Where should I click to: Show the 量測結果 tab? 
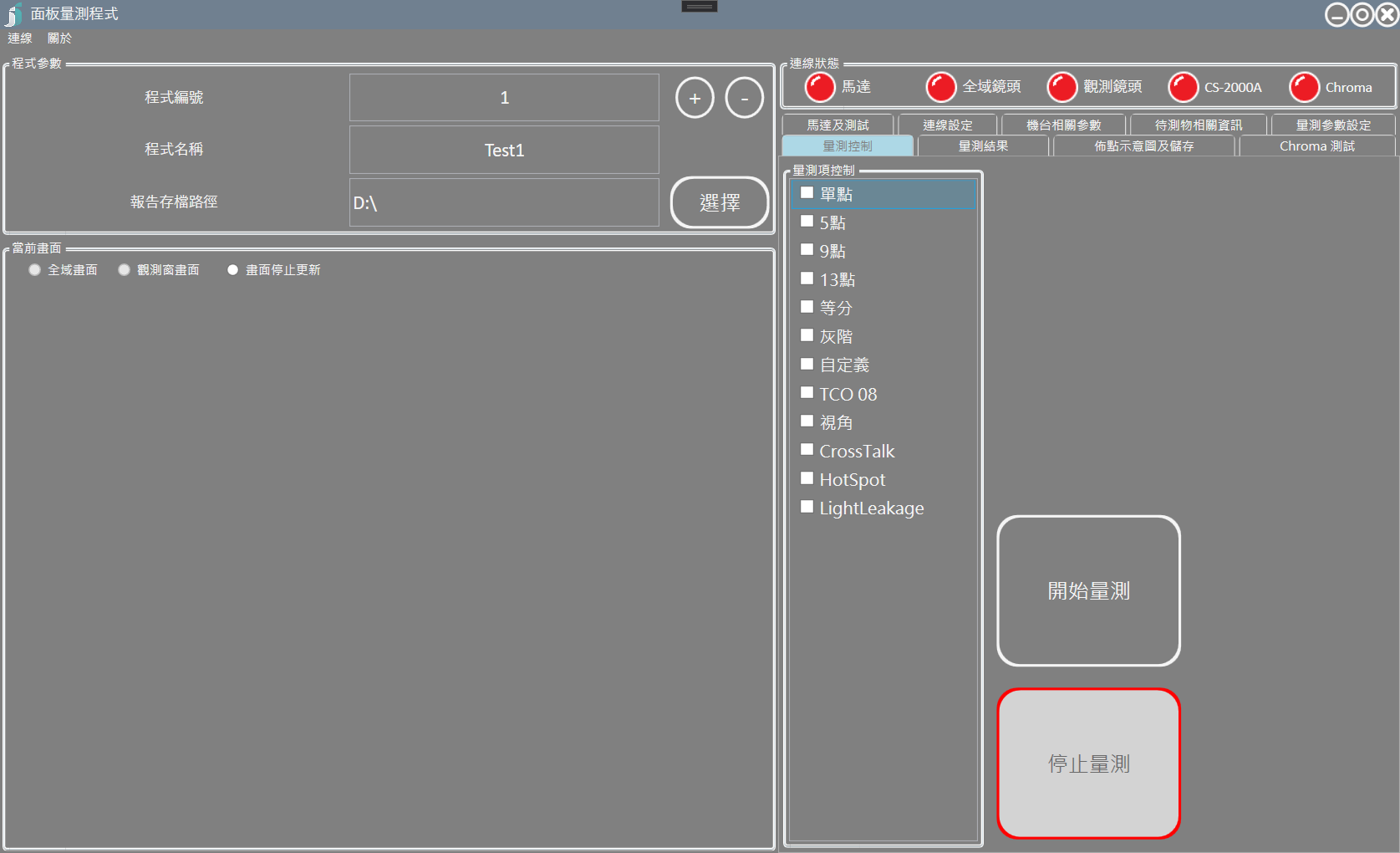(x=983, y=146)
